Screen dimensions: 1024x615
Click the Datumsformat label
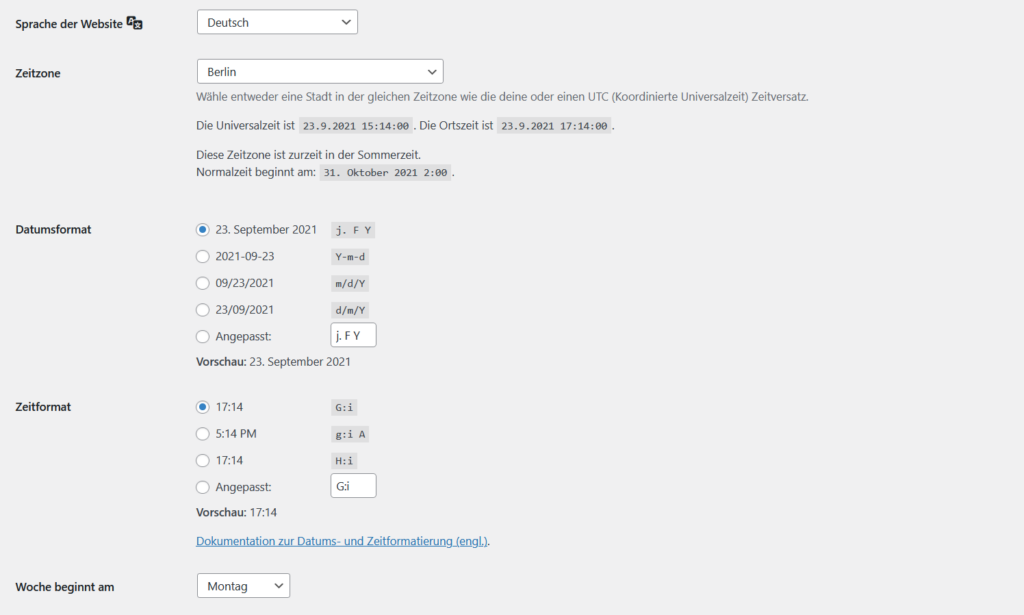(54, 230)
